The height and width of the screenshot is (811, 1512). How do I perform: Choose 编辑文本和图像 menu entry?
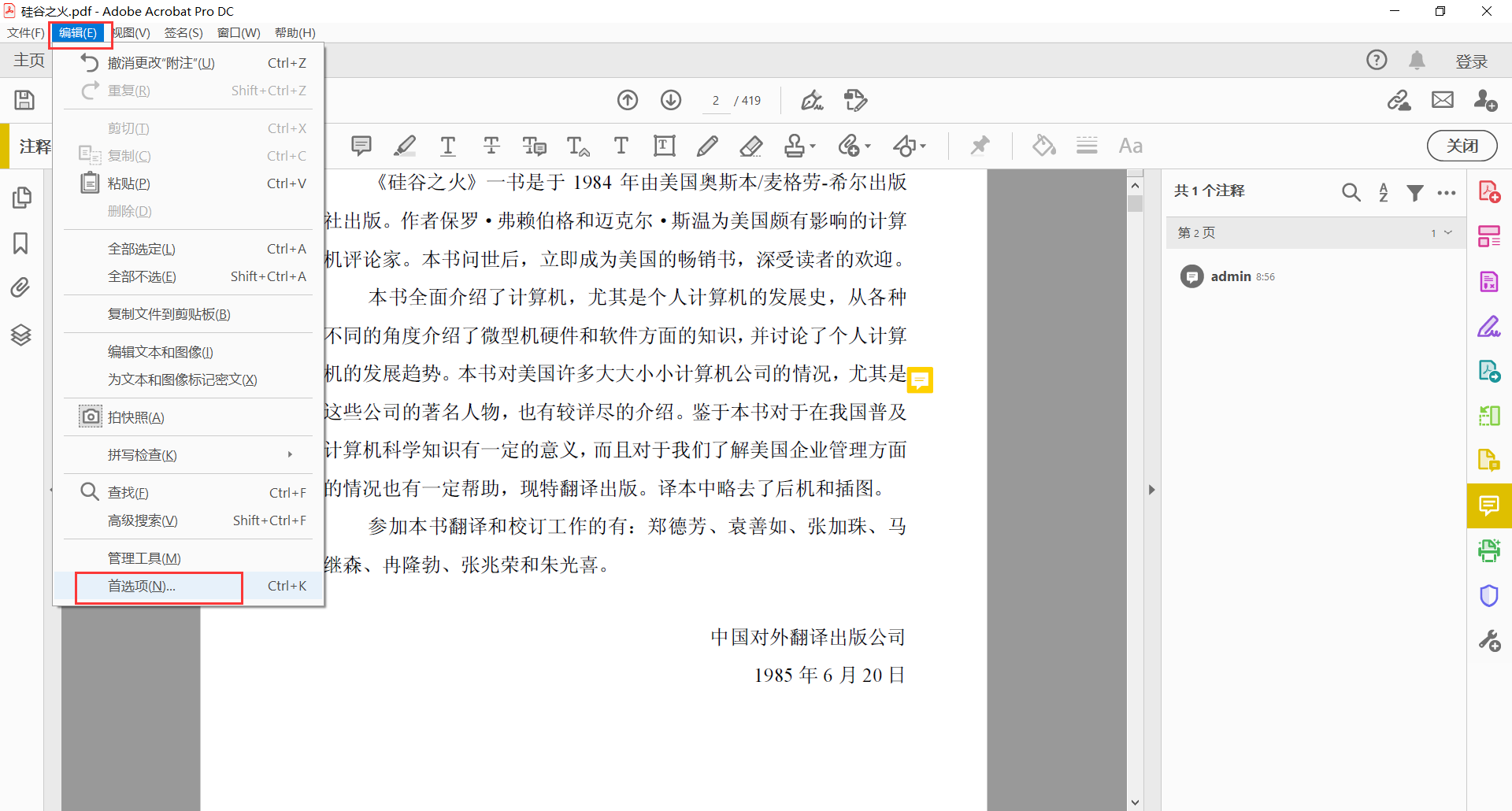pyautogui.click(x=189, y=352)
